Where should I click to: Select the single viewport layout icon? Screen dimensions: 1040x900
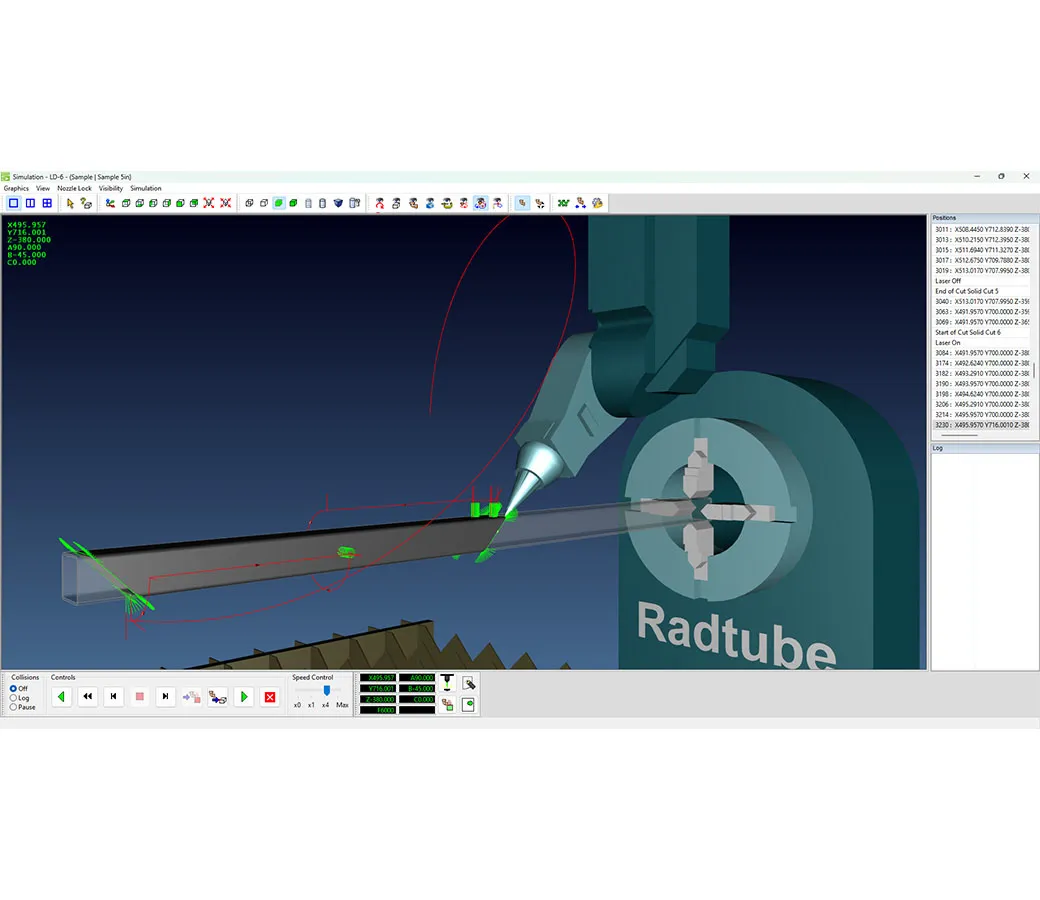pyautogui.click(x=13, y=203)
